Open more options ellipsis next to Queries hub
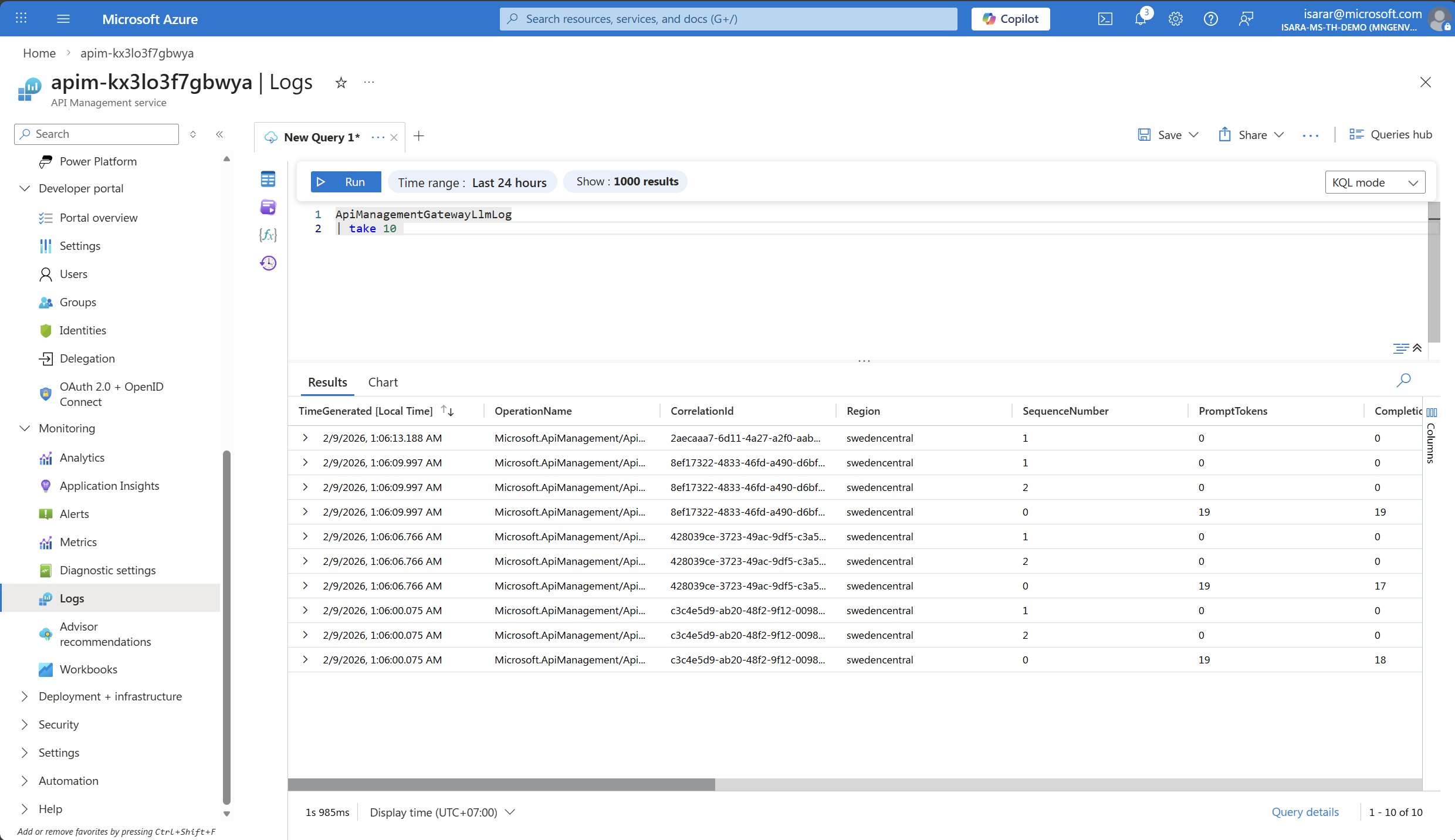 pyautogui.click(x=1311, y=135)
